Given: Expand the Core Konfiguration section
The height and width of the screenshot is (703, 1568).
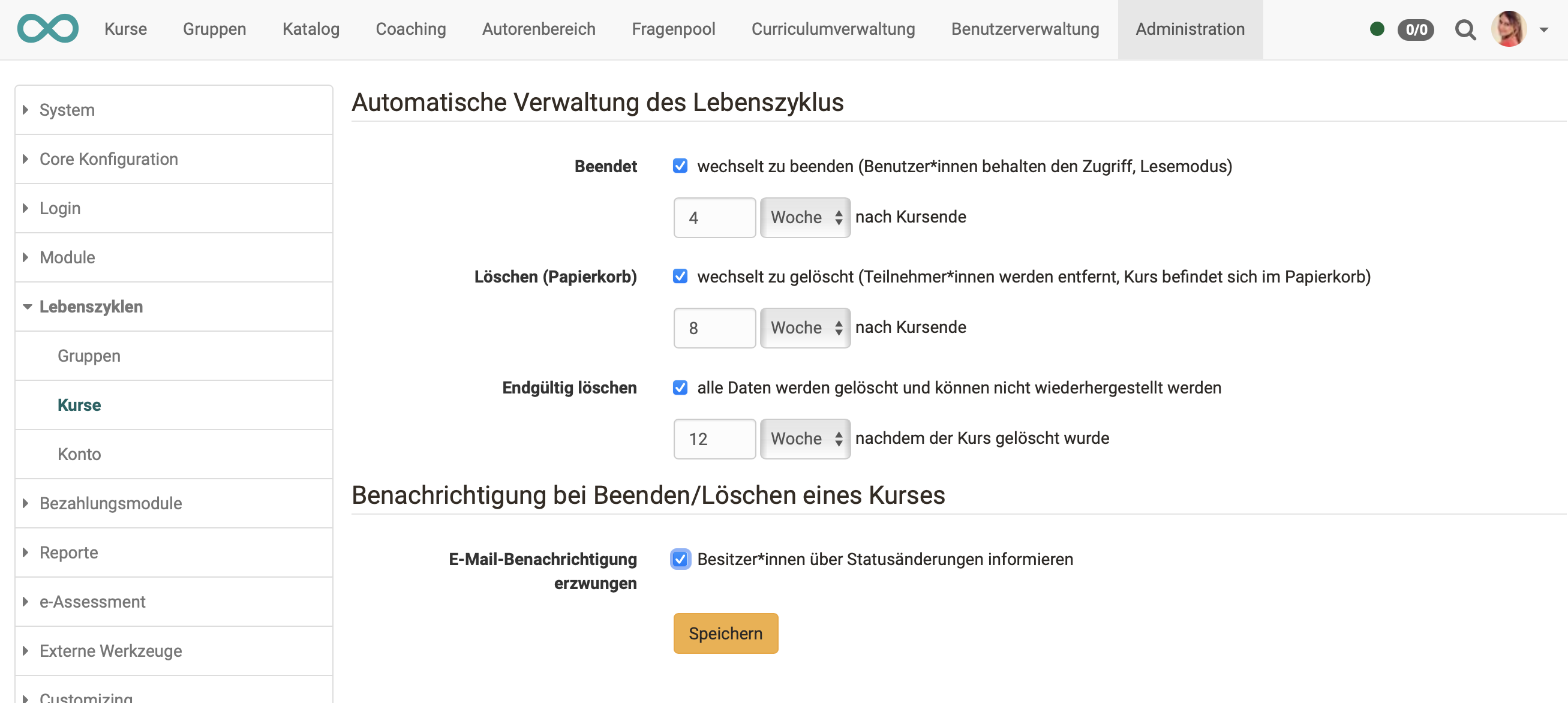Looking at the screenshot, I should click(174, 159).
